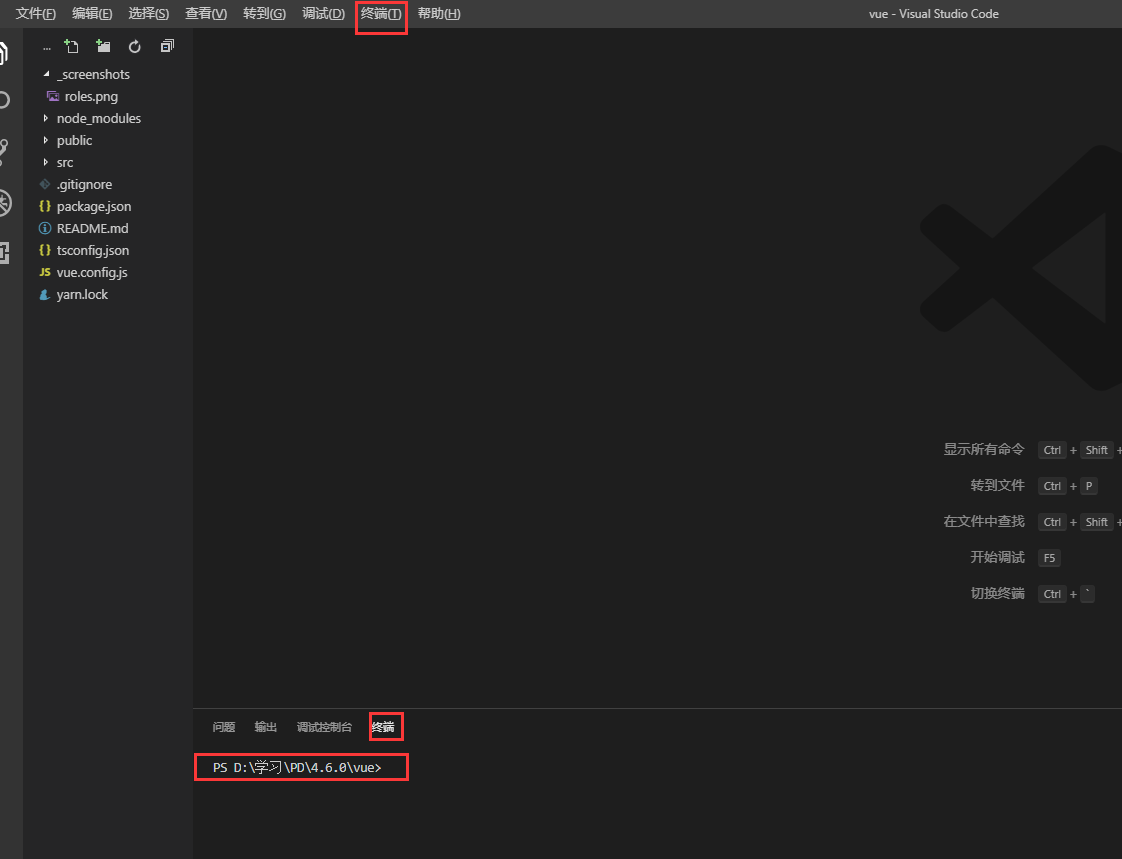The width and height of the screenshot is (1122, 859).
Task: Click the terminal prompt PS D:\学习\PD\4.6.0\vue>
Action: point(297,767)
